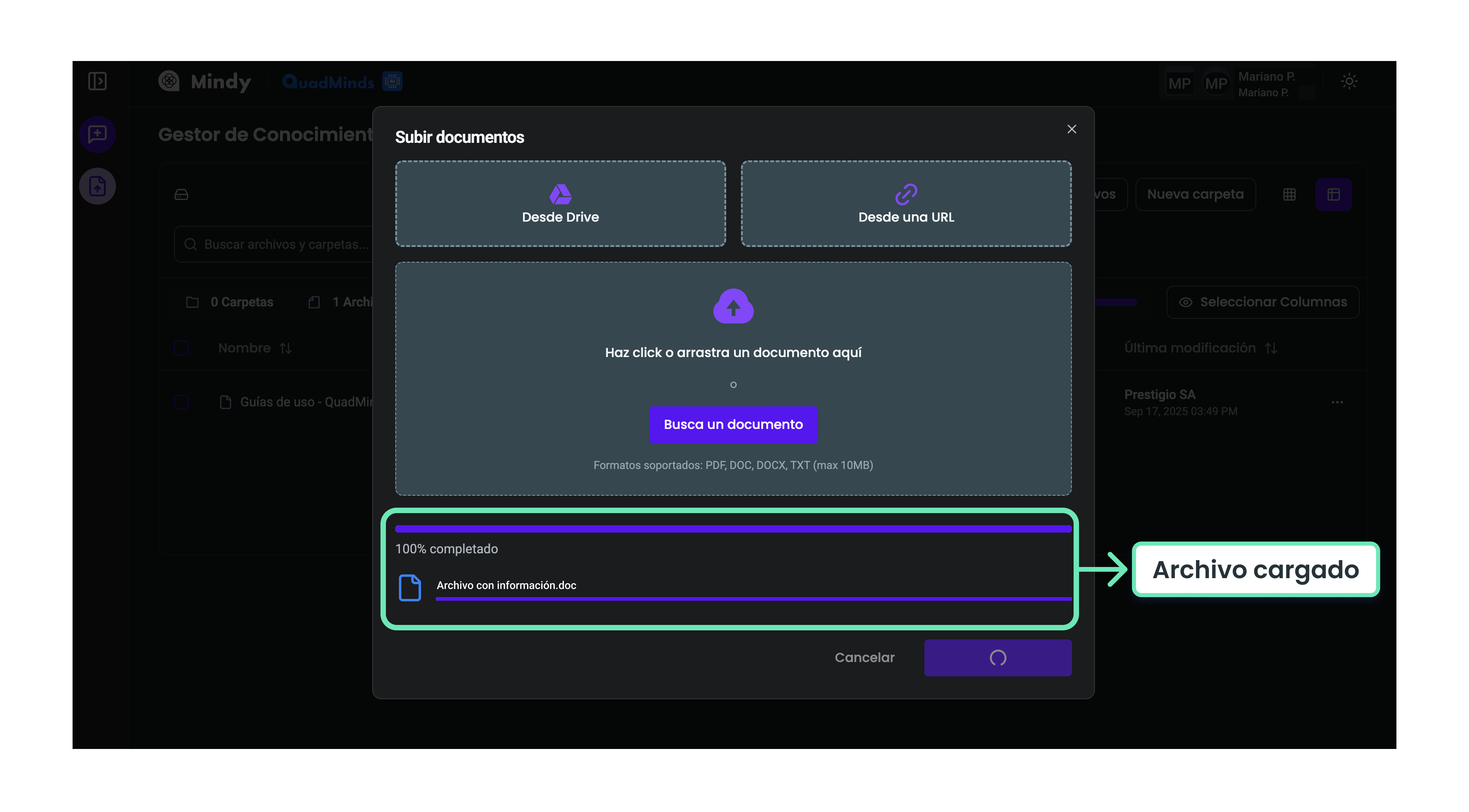Open the document manager sidebar icon
The image size is (1469, 812).
tap(98, 186)
